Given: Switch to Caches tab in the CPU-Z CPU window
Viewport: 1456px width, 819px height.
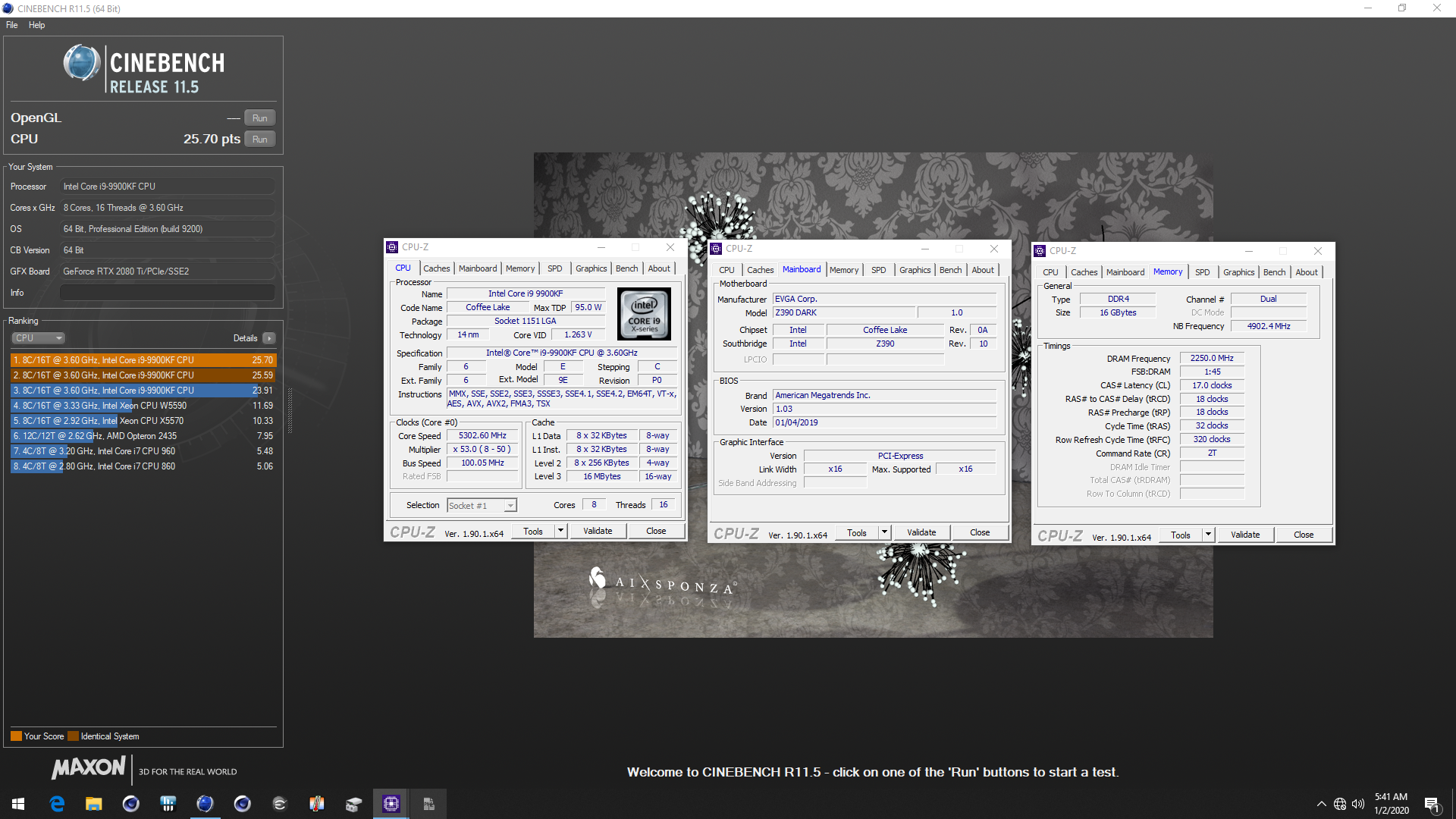Looking at the screenshot, I should (437, 268).
